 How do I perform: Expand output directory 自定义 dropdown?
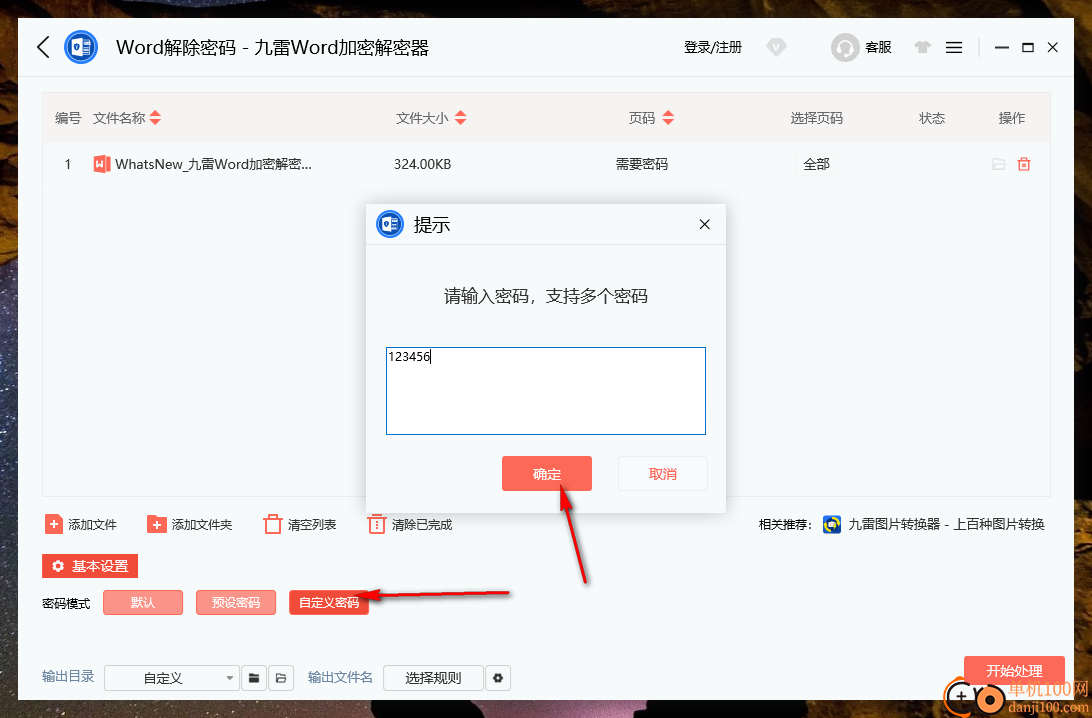tap(171, 678)
